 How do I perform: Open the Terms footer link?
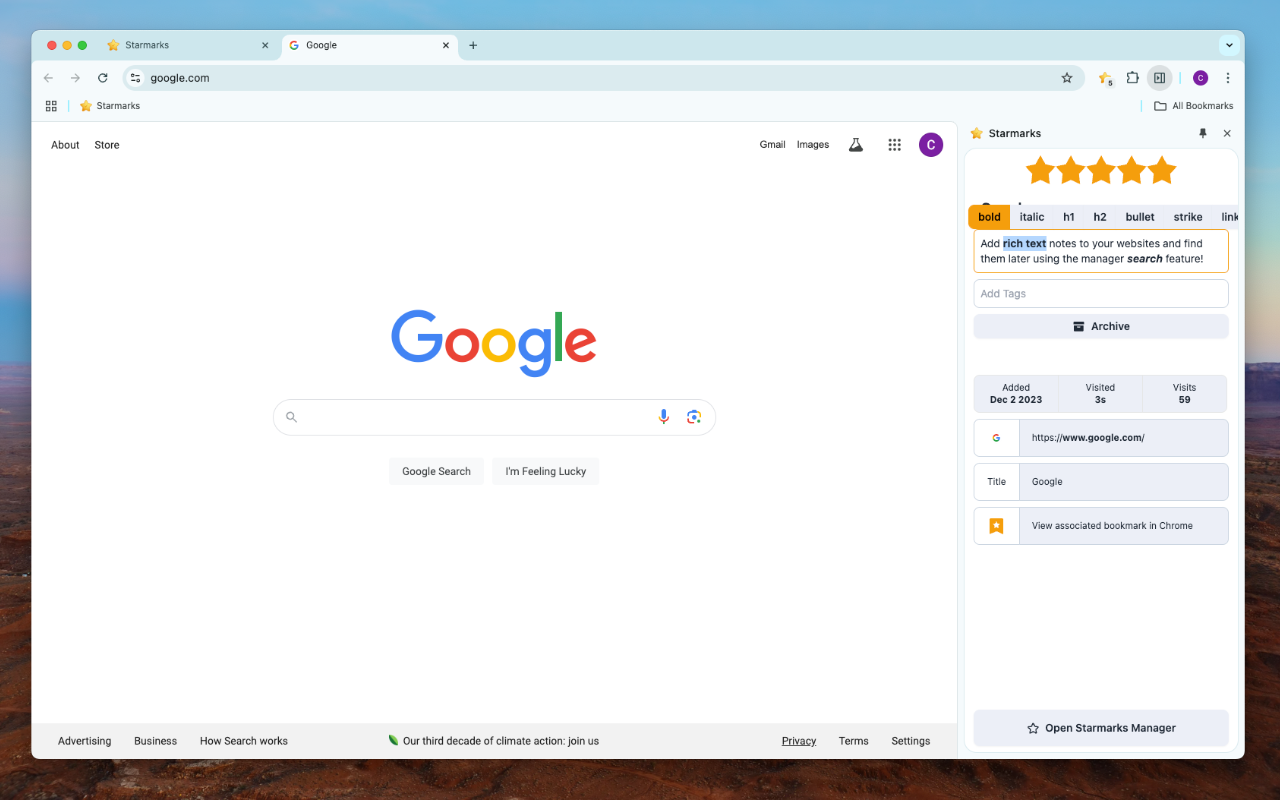853,741
